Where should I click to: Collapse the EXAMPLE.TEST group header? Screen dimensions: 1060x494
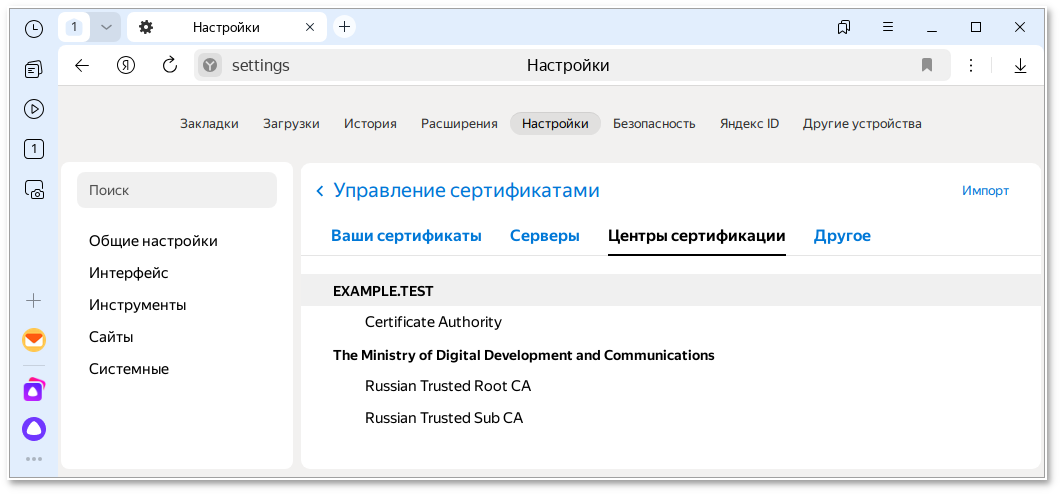[x=671, y=291]
